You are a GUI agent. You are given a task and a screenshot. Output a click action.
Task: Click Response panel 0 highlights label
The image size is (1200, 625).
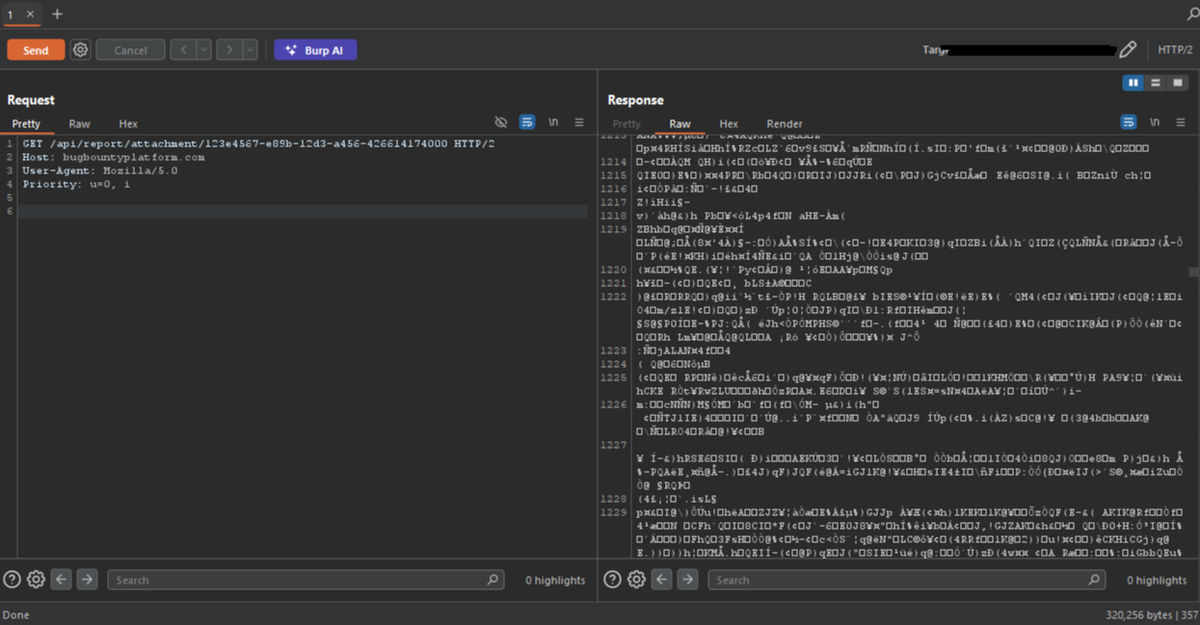pyautogui.click(x=1158, y=580)
